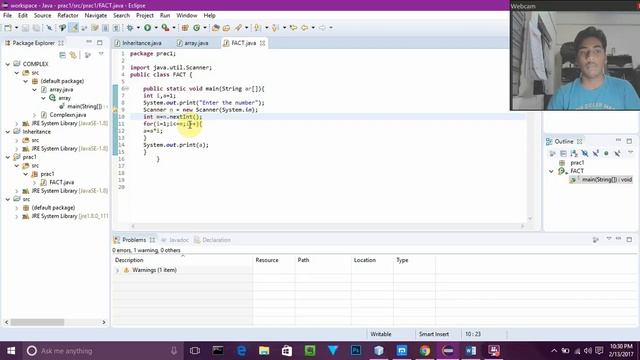Click the Run Last Tool red toolbox icon

165,28
